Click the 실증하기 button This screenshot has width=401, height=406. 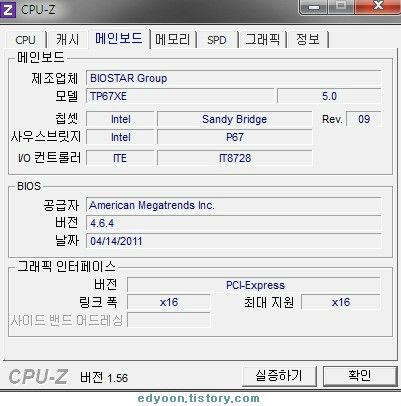[x=279, y=376]
